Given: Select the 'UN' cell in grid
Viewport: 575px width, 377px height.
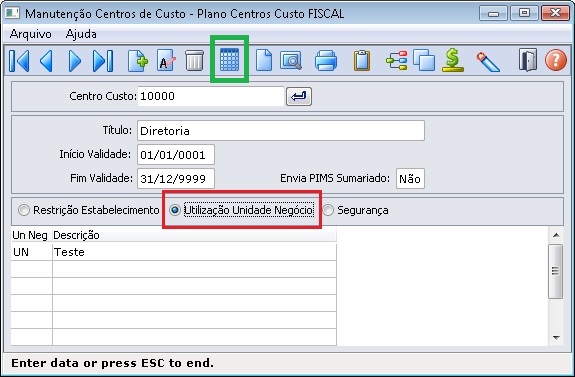Looking at the screenshot, I should (32, 252).
